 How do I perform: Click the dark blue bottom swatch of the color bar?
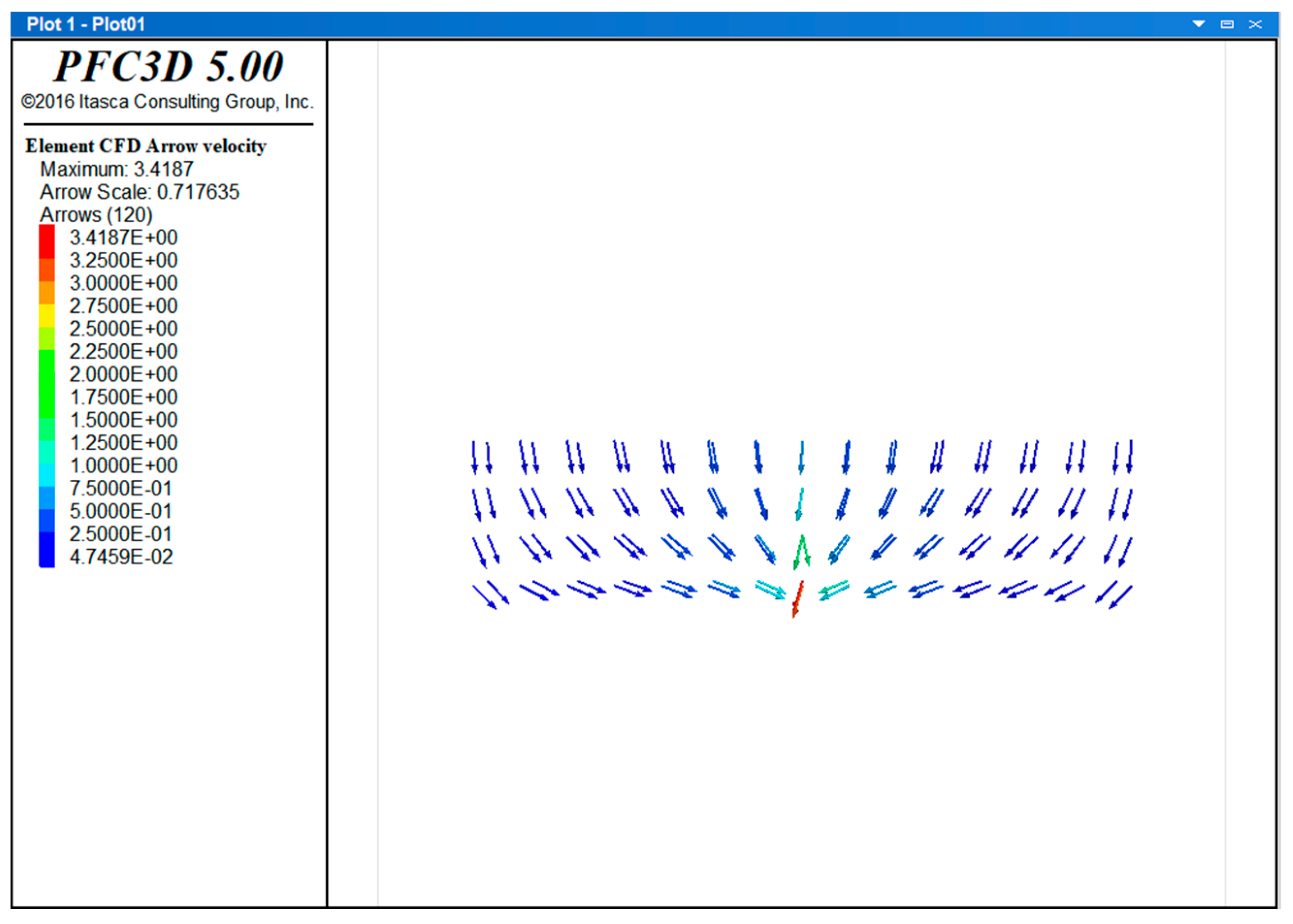[x=47, y=550]
